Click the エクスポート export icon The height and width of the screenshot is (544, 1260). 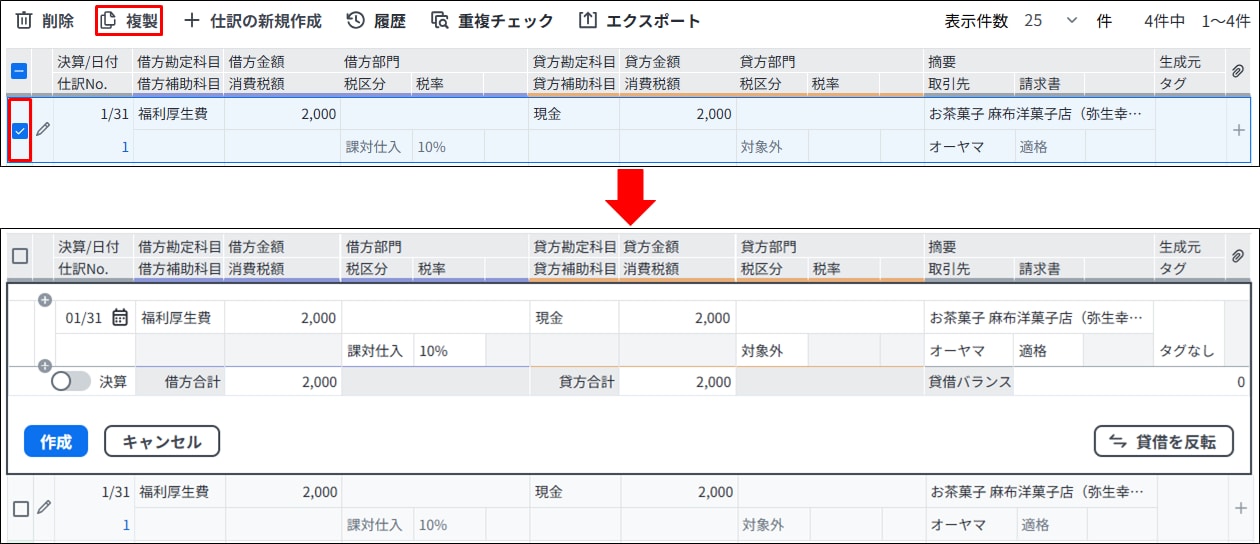click(588, 21)
